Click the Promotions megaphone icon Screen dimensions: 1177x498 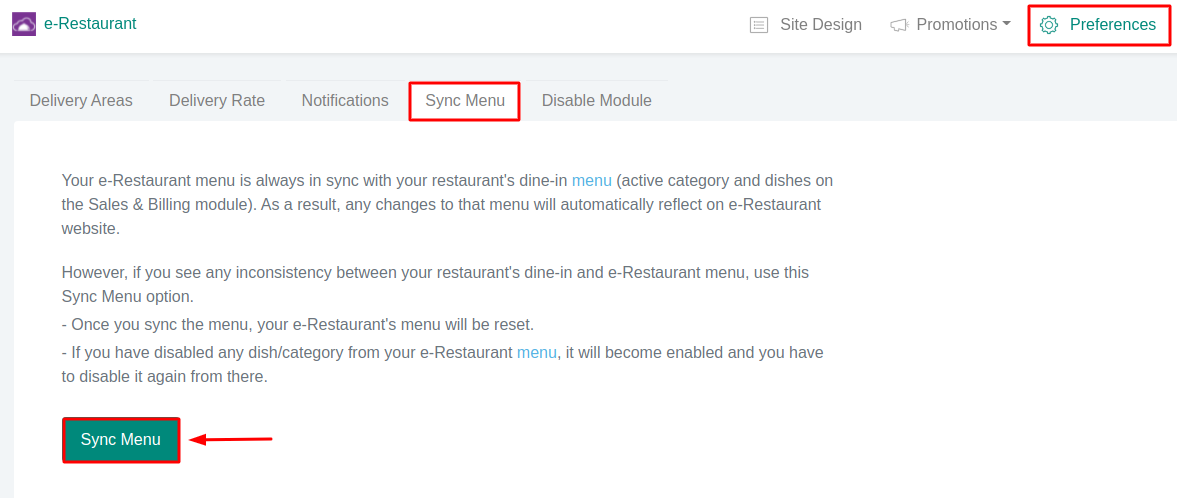898,25
